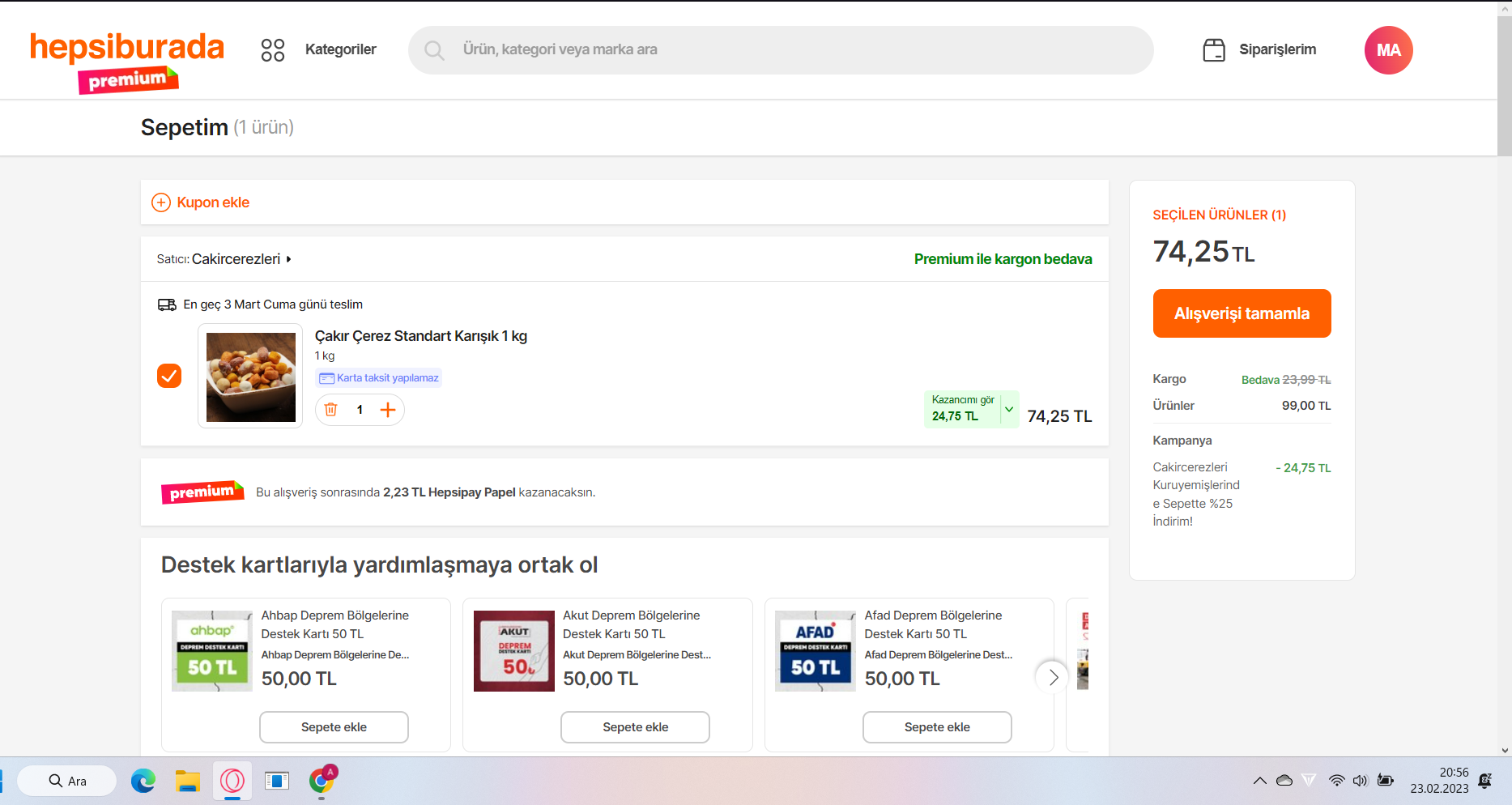Click the search magnifier icon
This screenshot has width=1512, height=805.
pos(434,50)
